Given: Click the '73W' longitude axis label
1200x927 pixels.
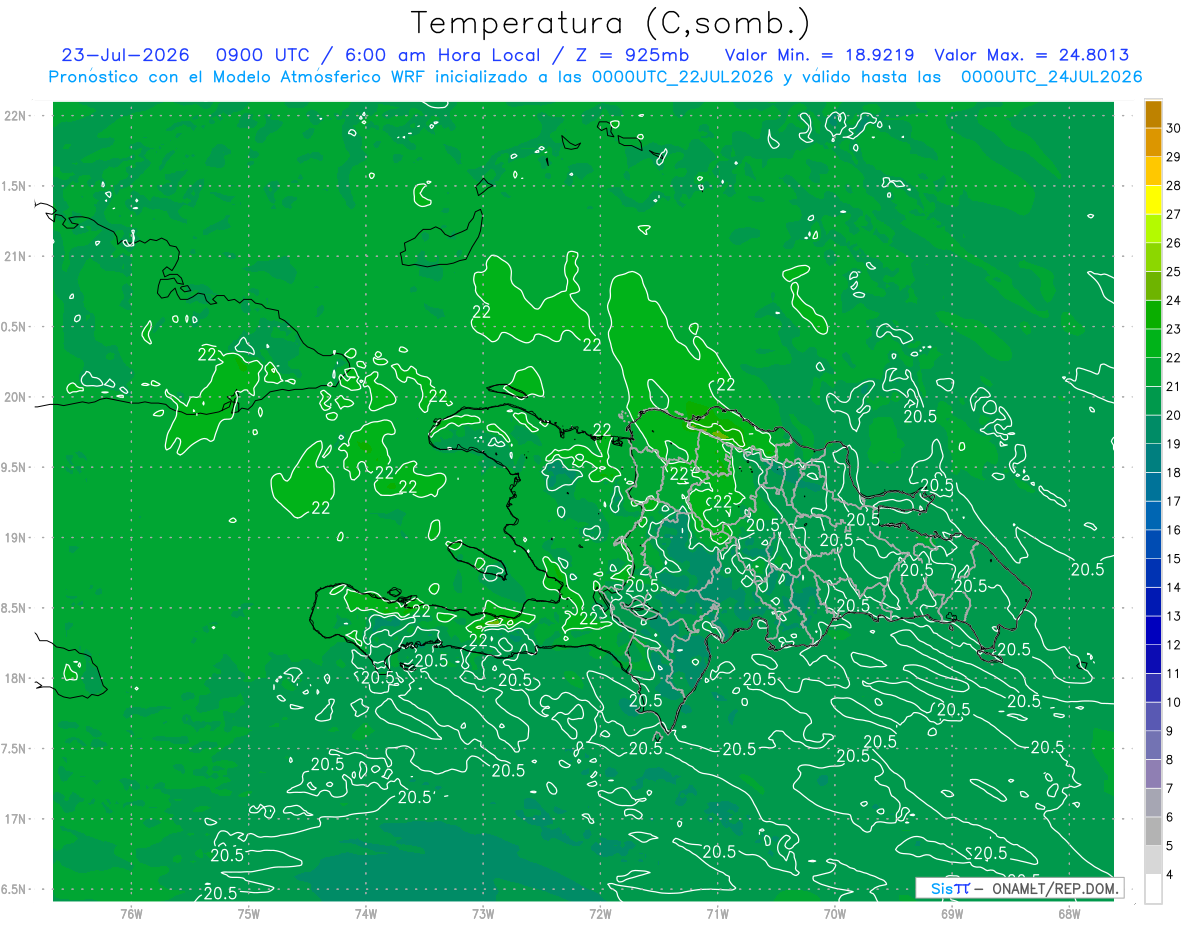Looking at the screenshot, I should [x=483, y=914].
